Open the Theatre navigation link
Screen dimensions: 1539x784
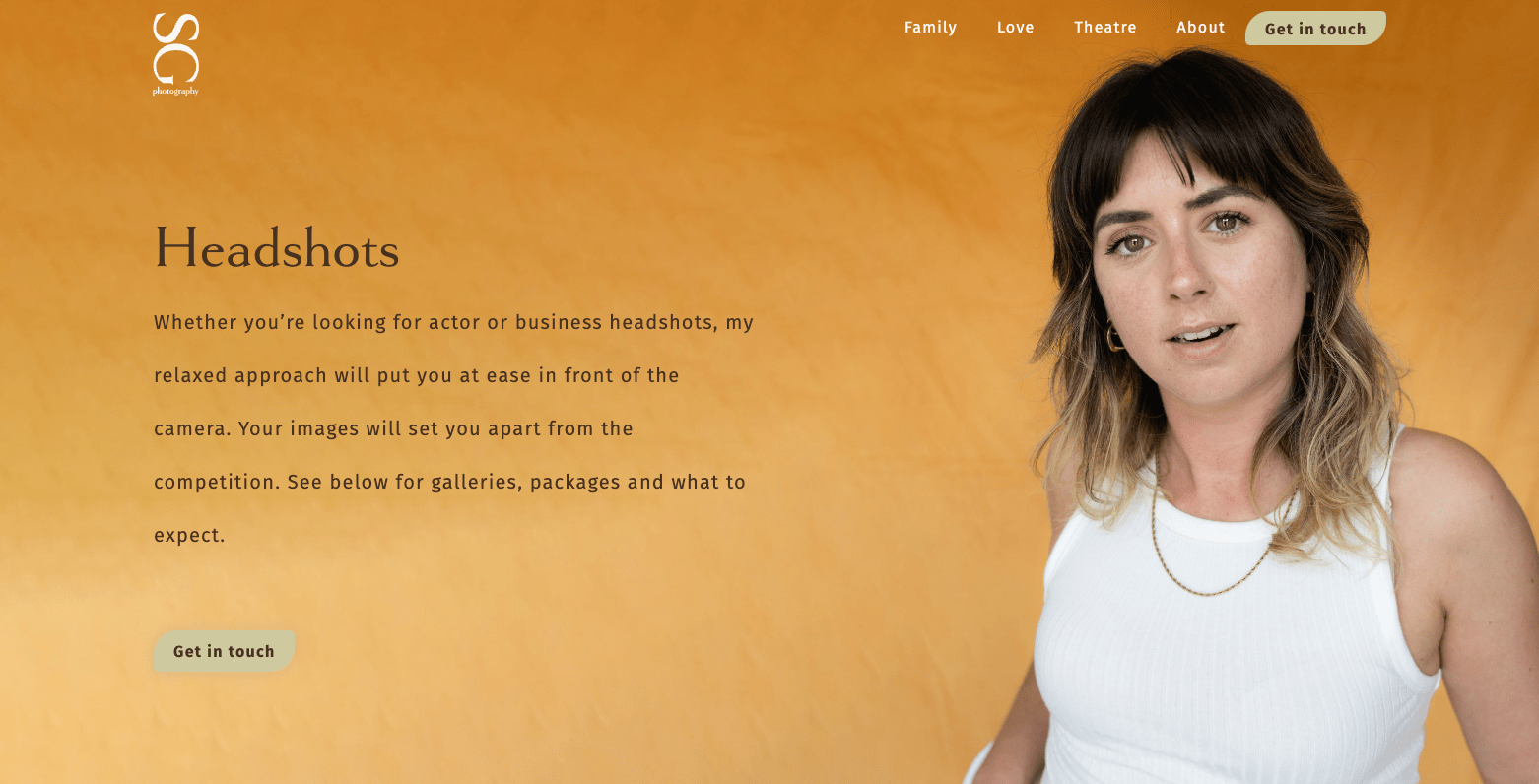coord(1104,28)
